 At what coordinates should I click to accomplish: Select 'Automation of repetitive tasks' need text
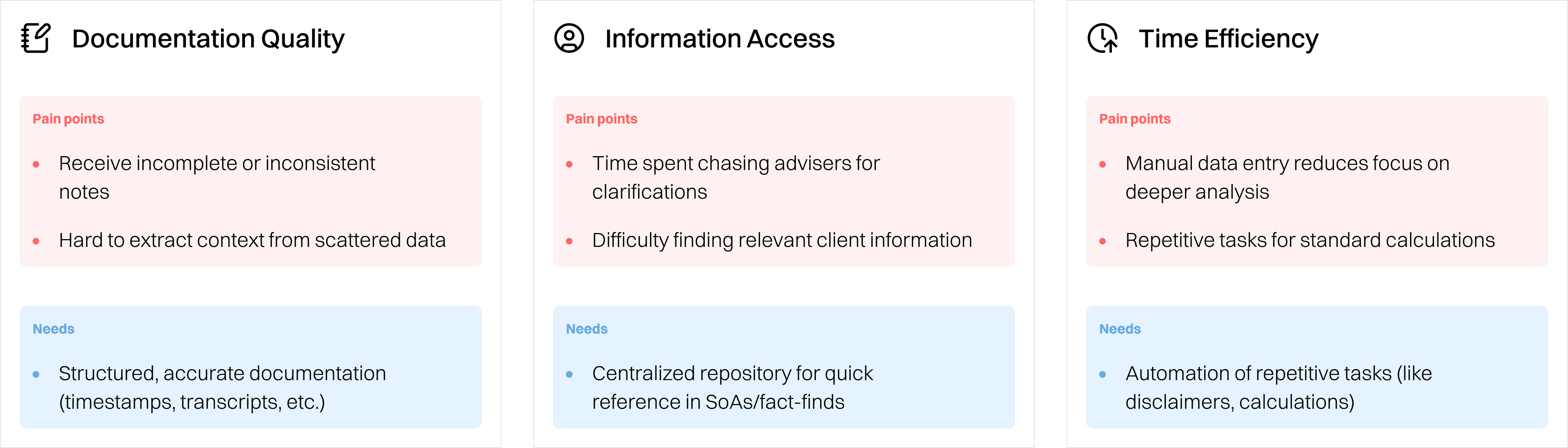pos(1278,388)
